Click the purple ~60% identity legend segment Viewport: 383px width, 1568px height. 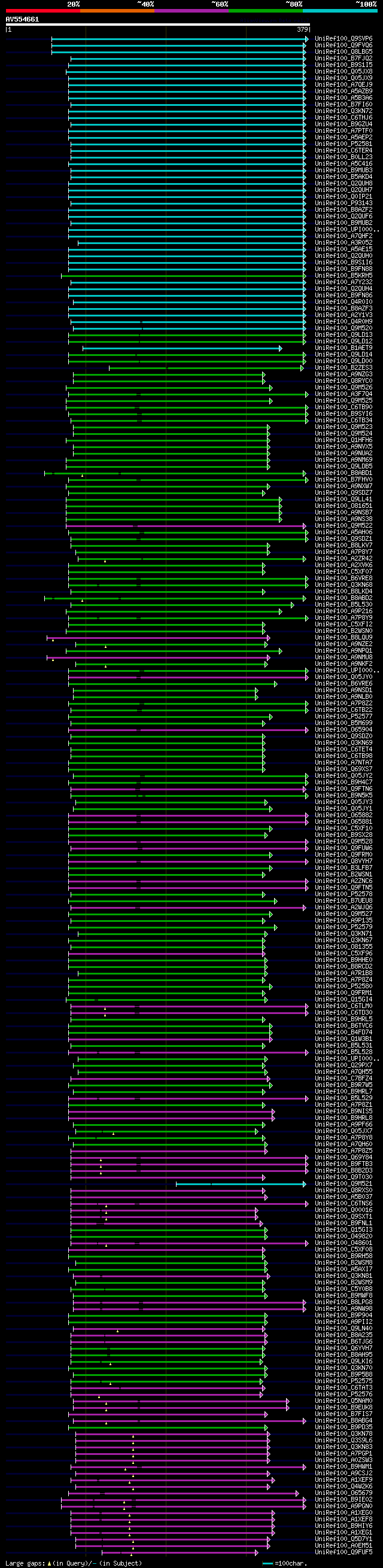coord(191,10)
